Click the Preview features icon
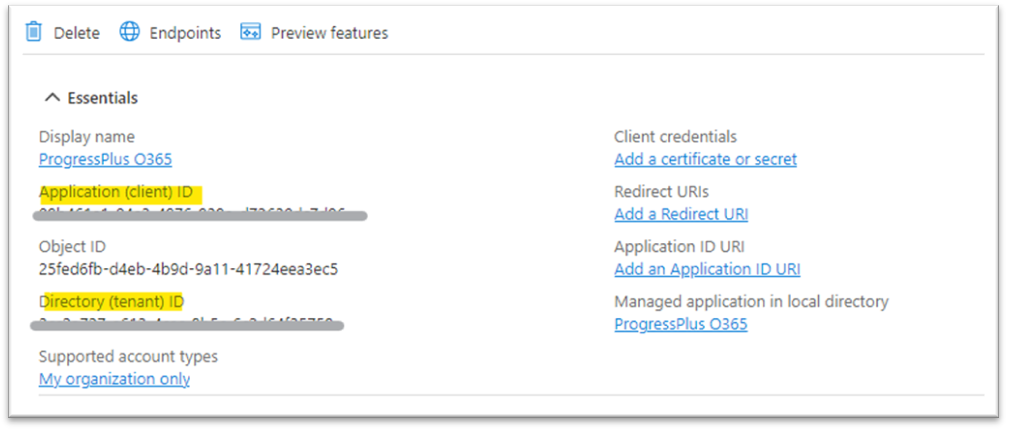The image size is (1009, 430). (250, 32)
